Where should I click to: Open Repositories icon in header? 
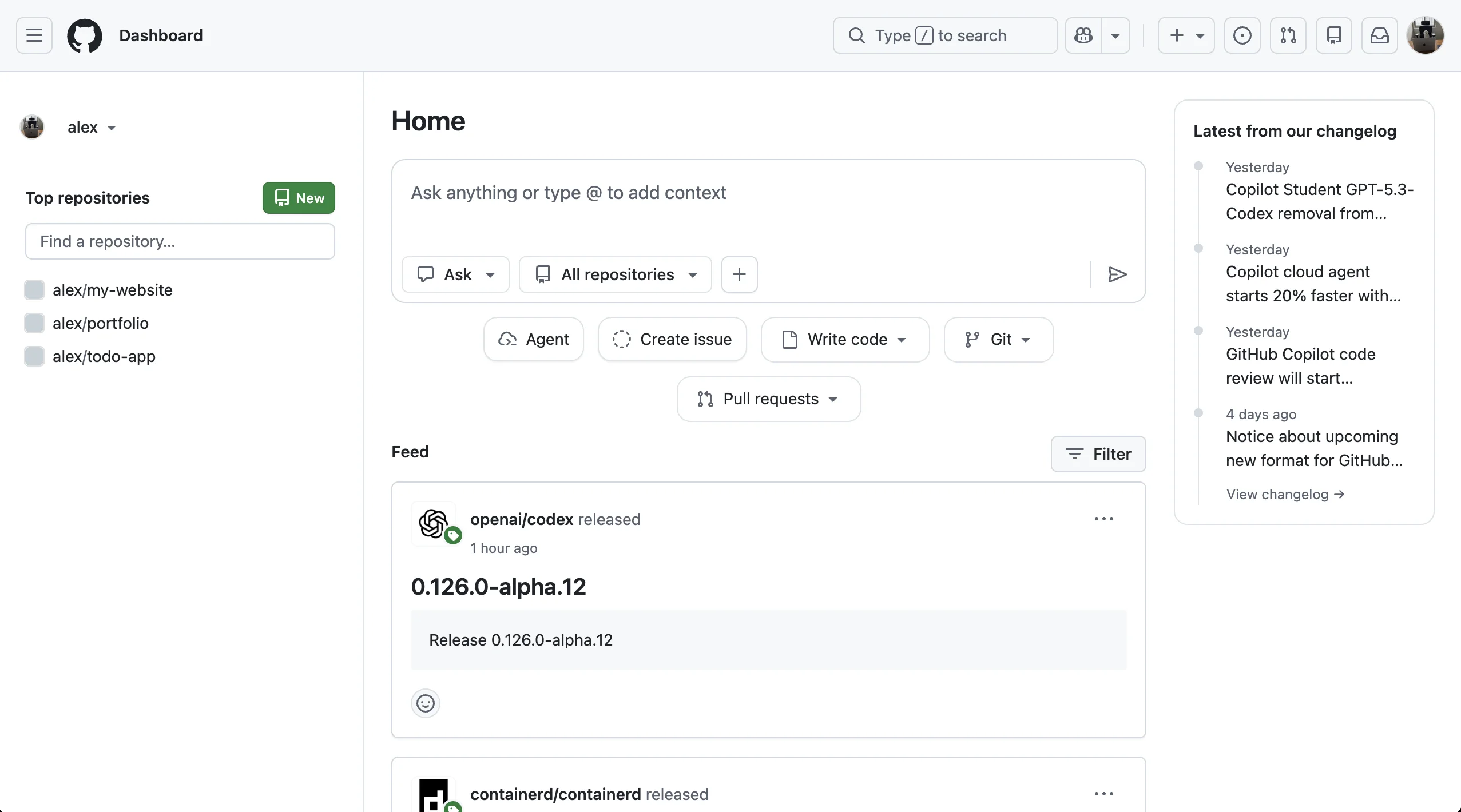coord(1334,35)
